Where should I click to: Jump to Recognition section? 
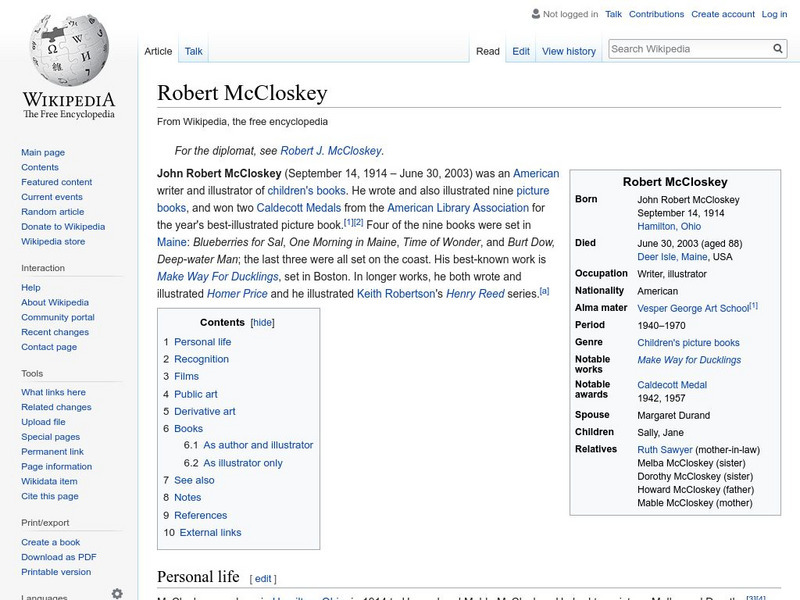pyautogui.click(x=202, y=359)
